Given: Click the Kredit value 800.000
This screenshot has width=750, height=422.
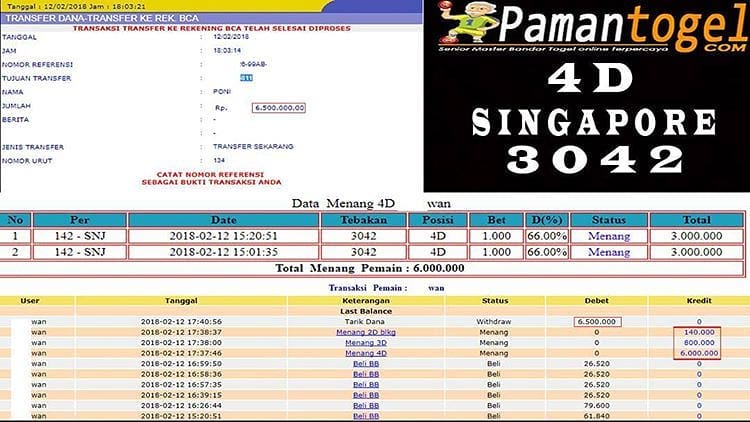Looking at the screenshot, I should 699,343.
